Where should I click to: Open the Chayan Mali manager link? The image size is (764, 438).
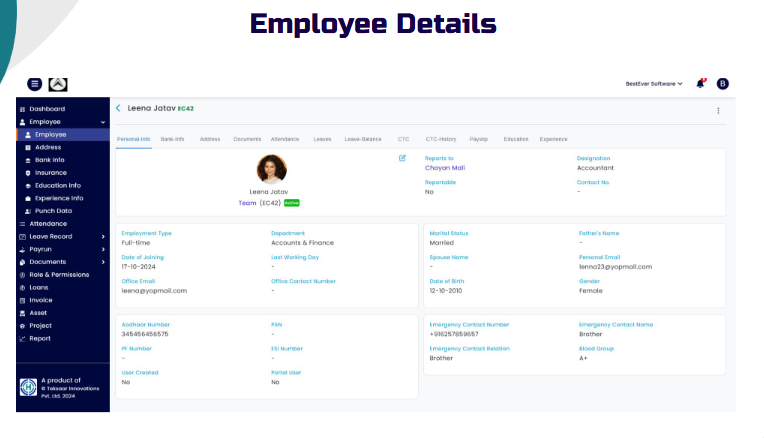(445, 168)
